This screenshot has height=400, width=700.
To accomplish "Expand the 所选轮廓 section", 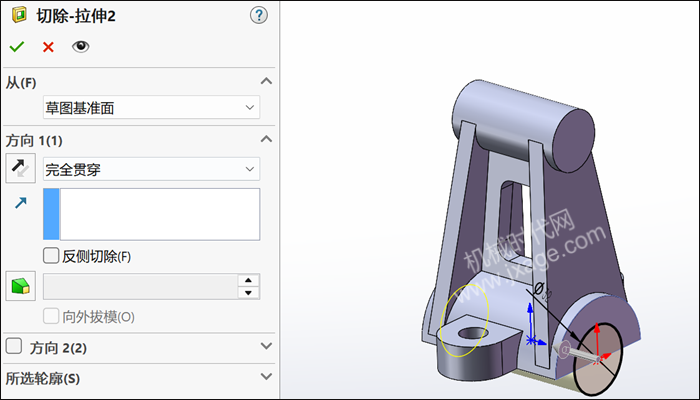I will [265, 377].
